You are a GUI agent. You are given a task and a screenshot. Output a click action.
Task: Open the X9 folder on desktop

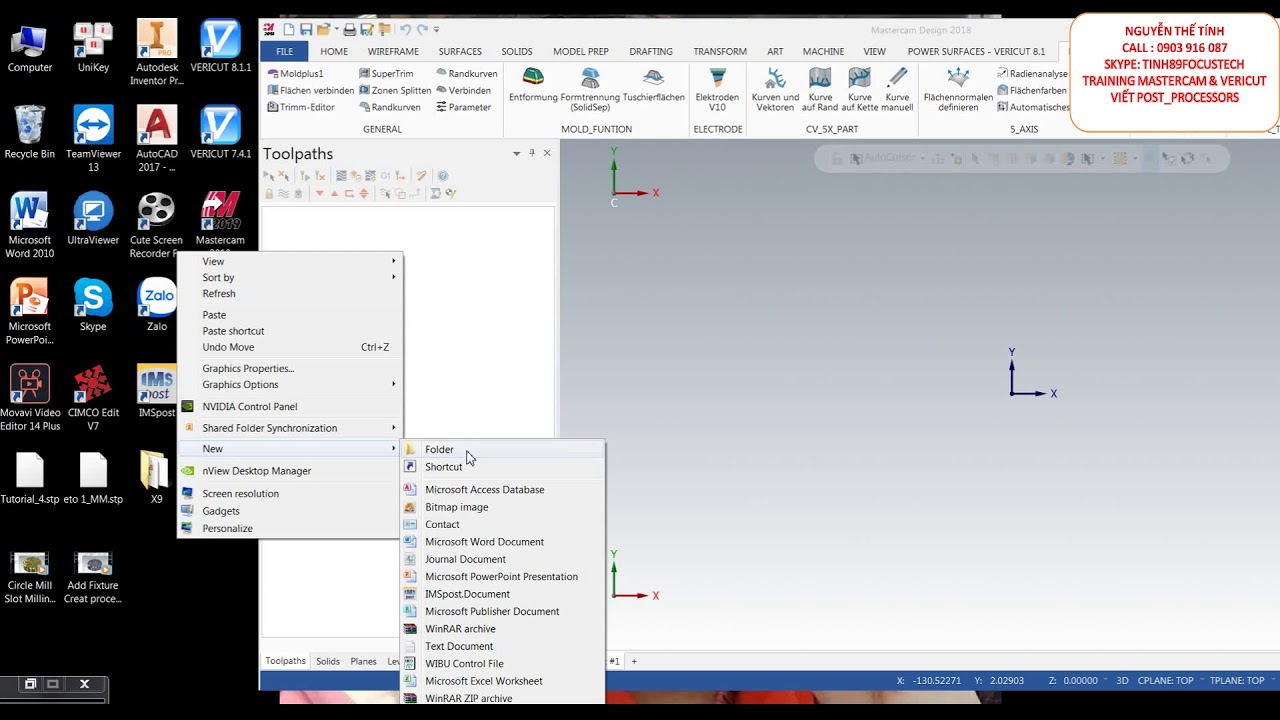(x=156, y=477)
